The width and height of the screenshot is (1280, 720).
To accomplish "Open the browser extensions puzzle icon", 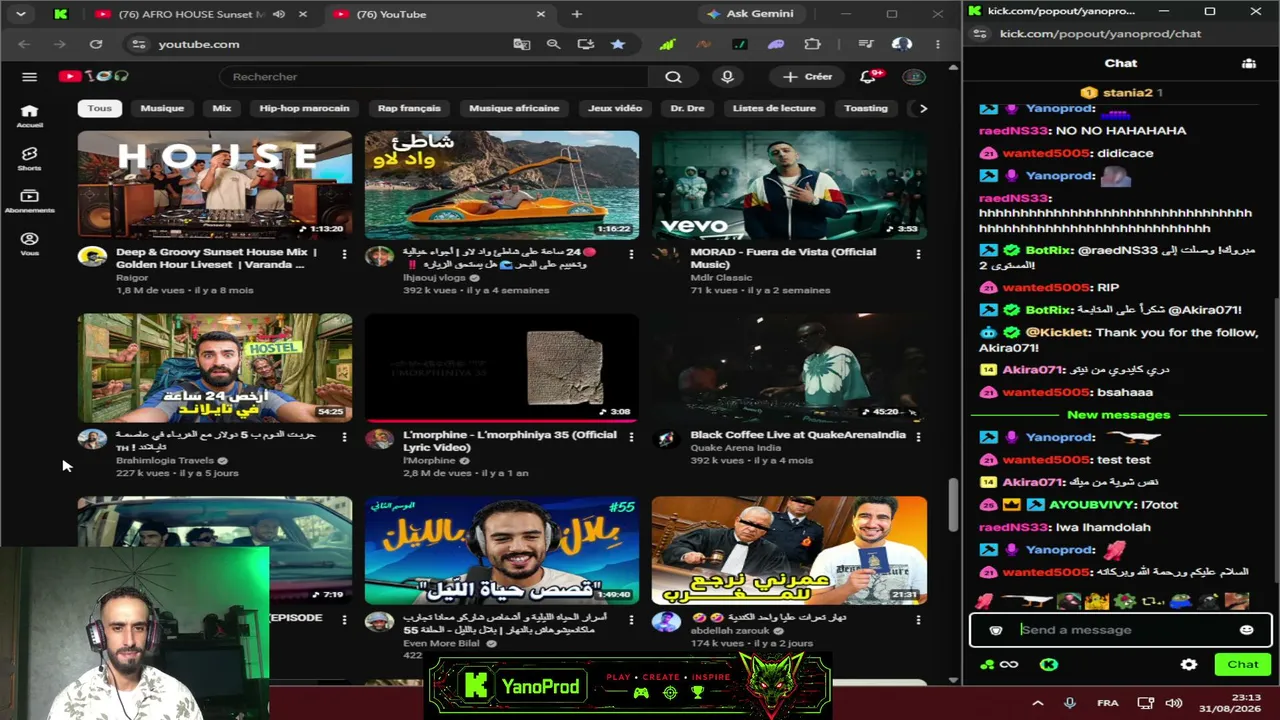I will [x=812, y=44].
